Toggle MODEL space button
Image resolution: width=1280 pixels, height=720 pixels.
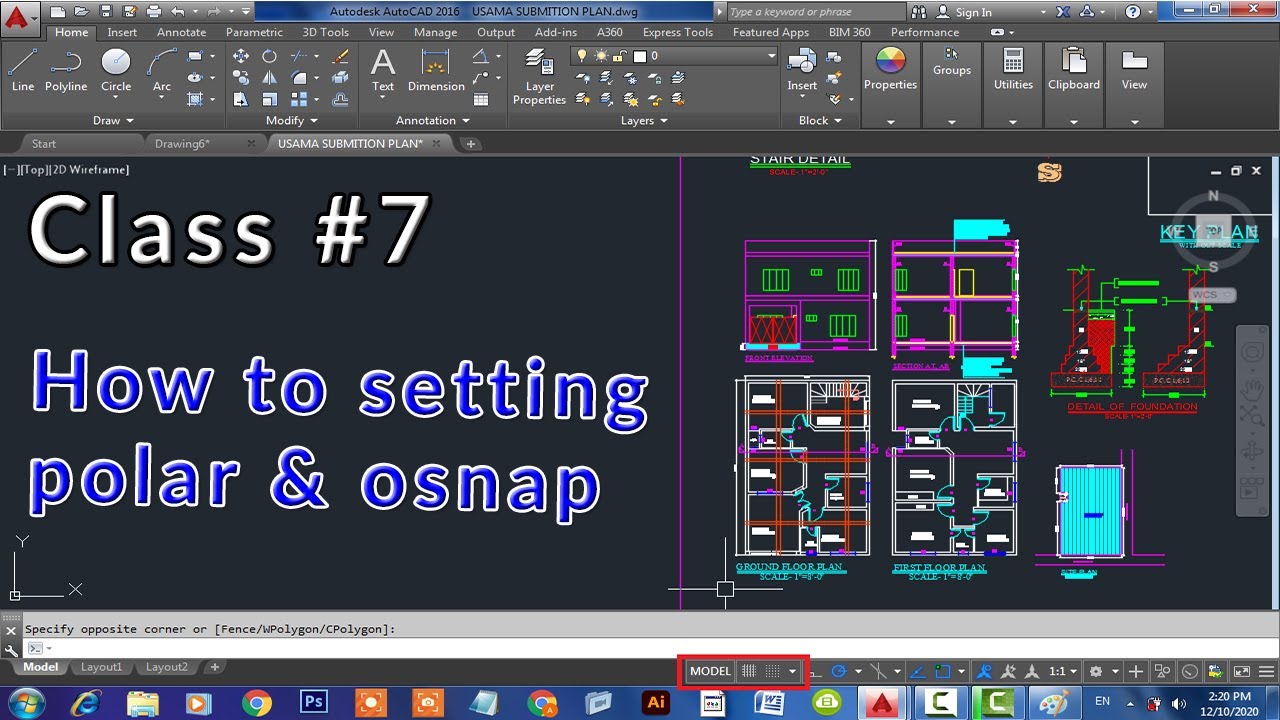710,672
